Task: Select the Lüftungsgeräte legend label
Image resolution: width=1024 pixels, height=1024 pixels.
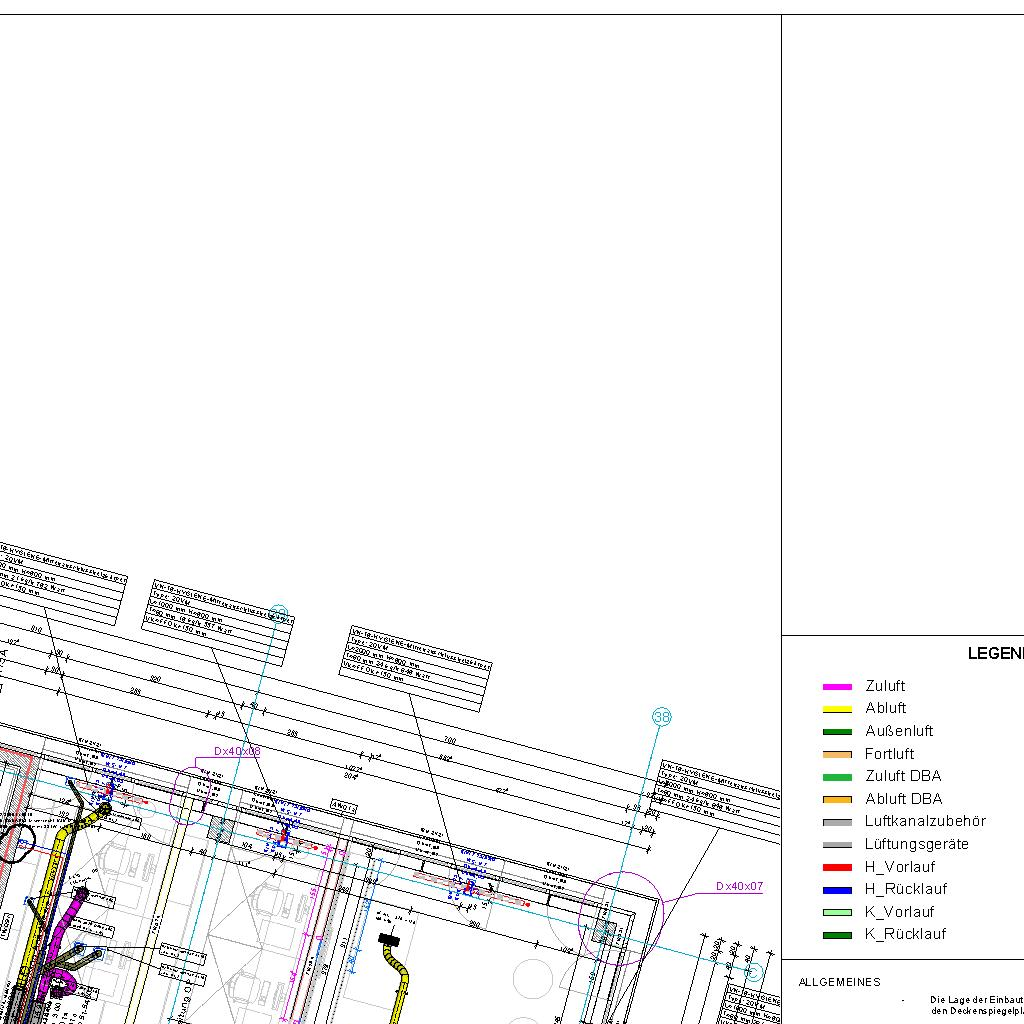Action: click(916, 844)
